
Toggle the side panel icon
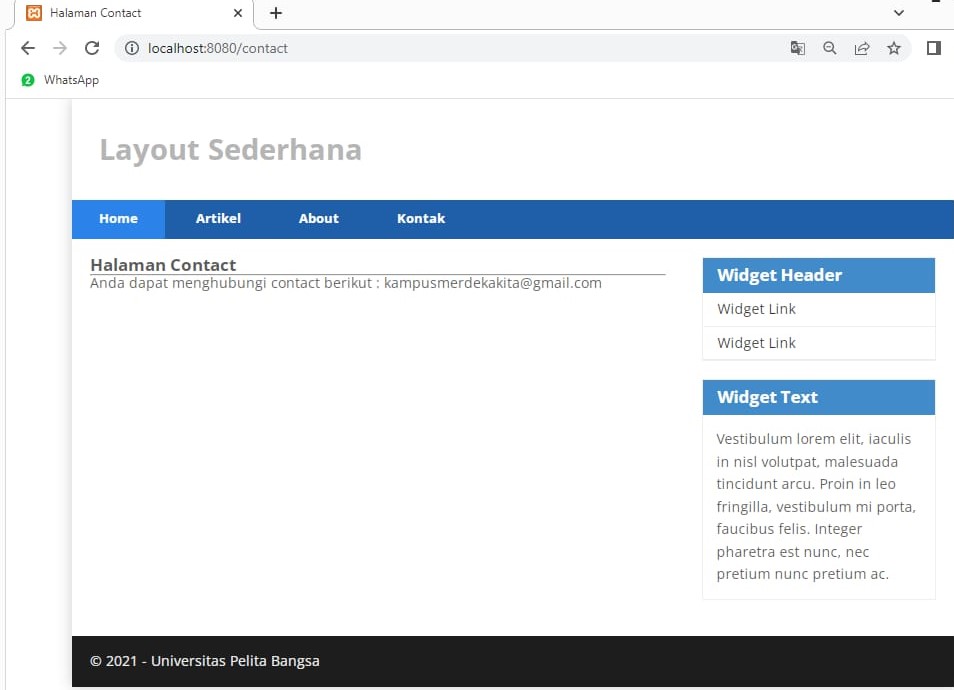934,48
